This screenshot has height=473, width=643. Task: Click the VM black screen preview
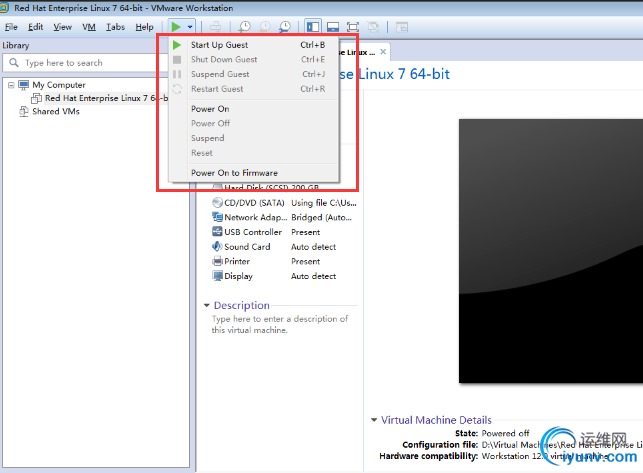pyautogui.click(x=551, y=251)
